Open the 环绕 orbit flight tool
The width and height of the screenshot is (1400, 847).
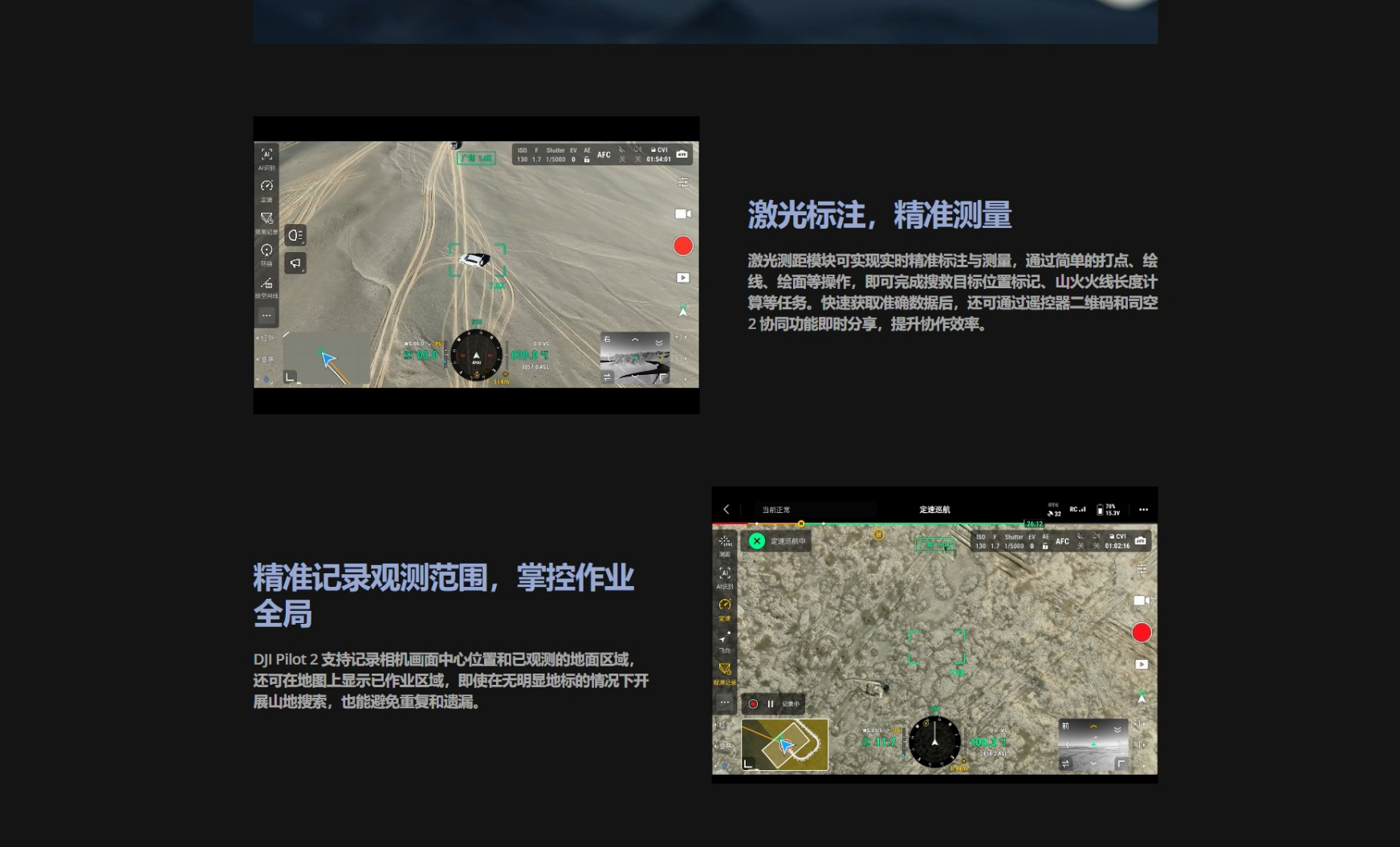267,252
